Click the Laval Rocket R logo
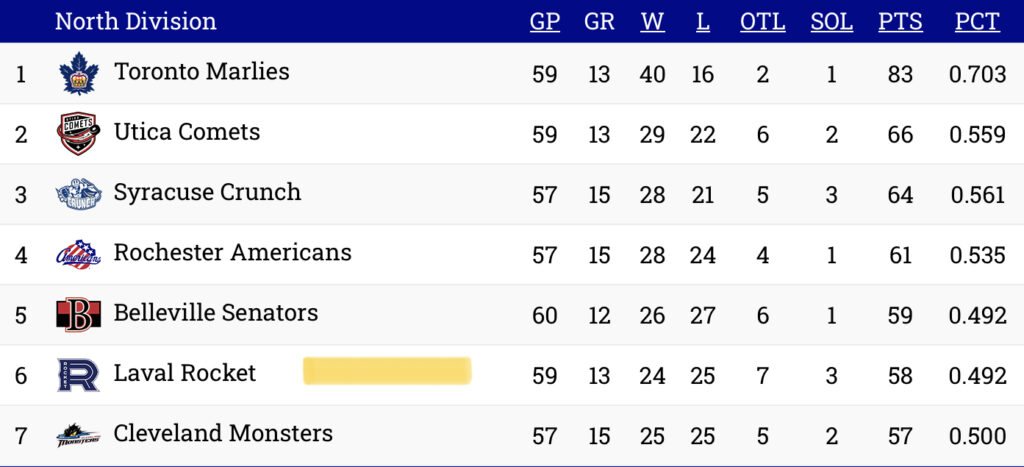The width and height of the screenshot is (1024, 467). 78,375
